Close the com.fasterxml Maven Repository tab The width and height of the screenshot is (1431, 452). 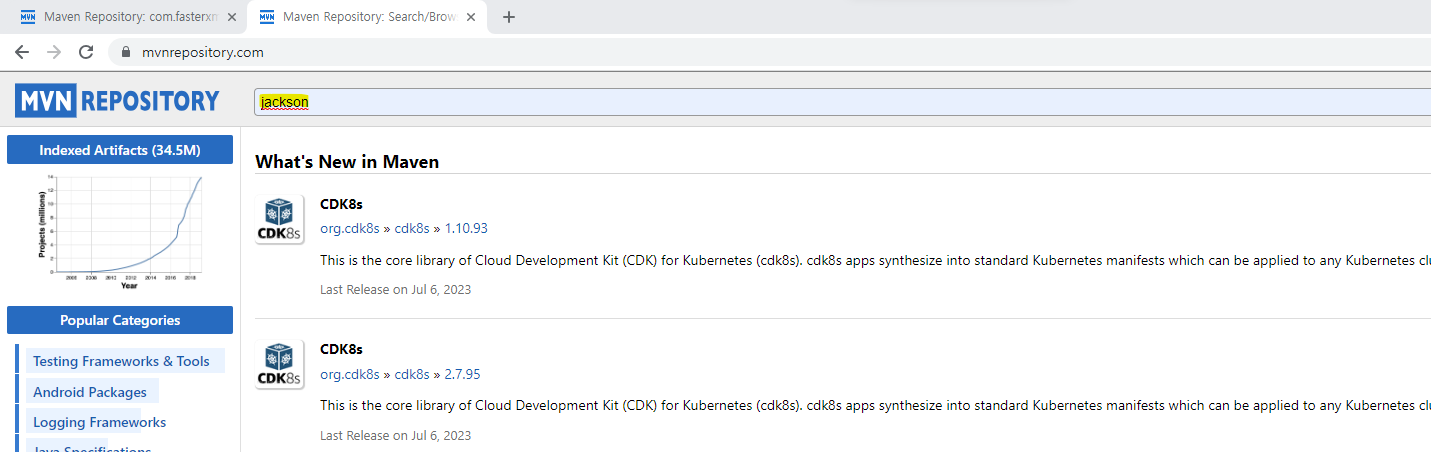[x=231, y=17]
